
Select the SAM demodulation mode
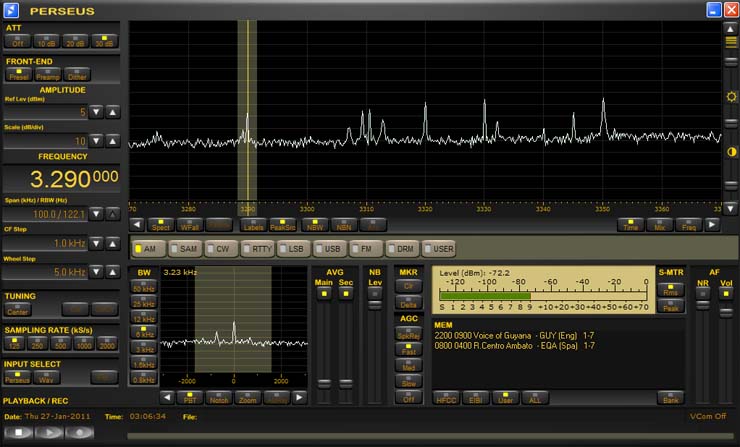click(185, 249)
